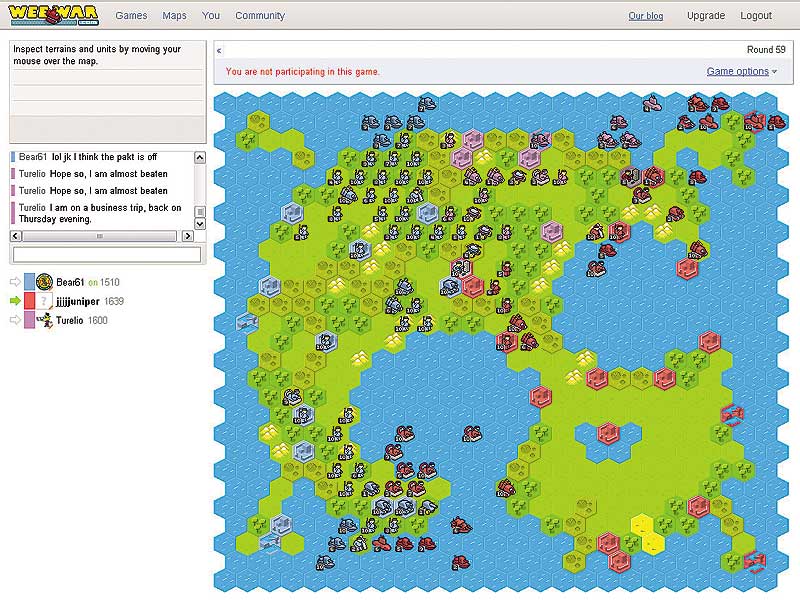800x605 pixels.
Task: Select the blue harbor on the bottom-left island
Action: pyautogui.click(x=269, y=541)
